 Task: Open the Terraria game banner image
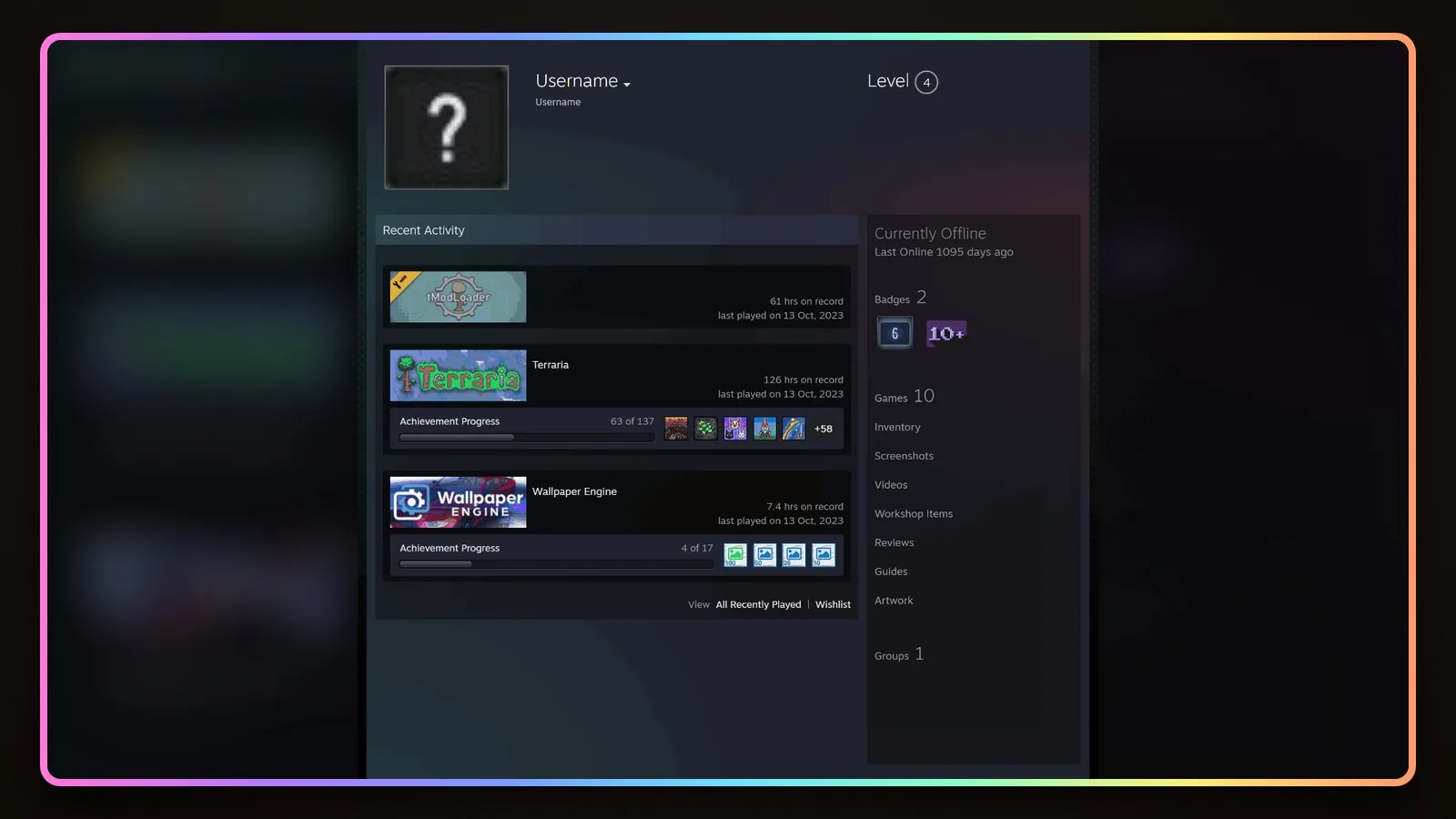(x=458, y=376)
